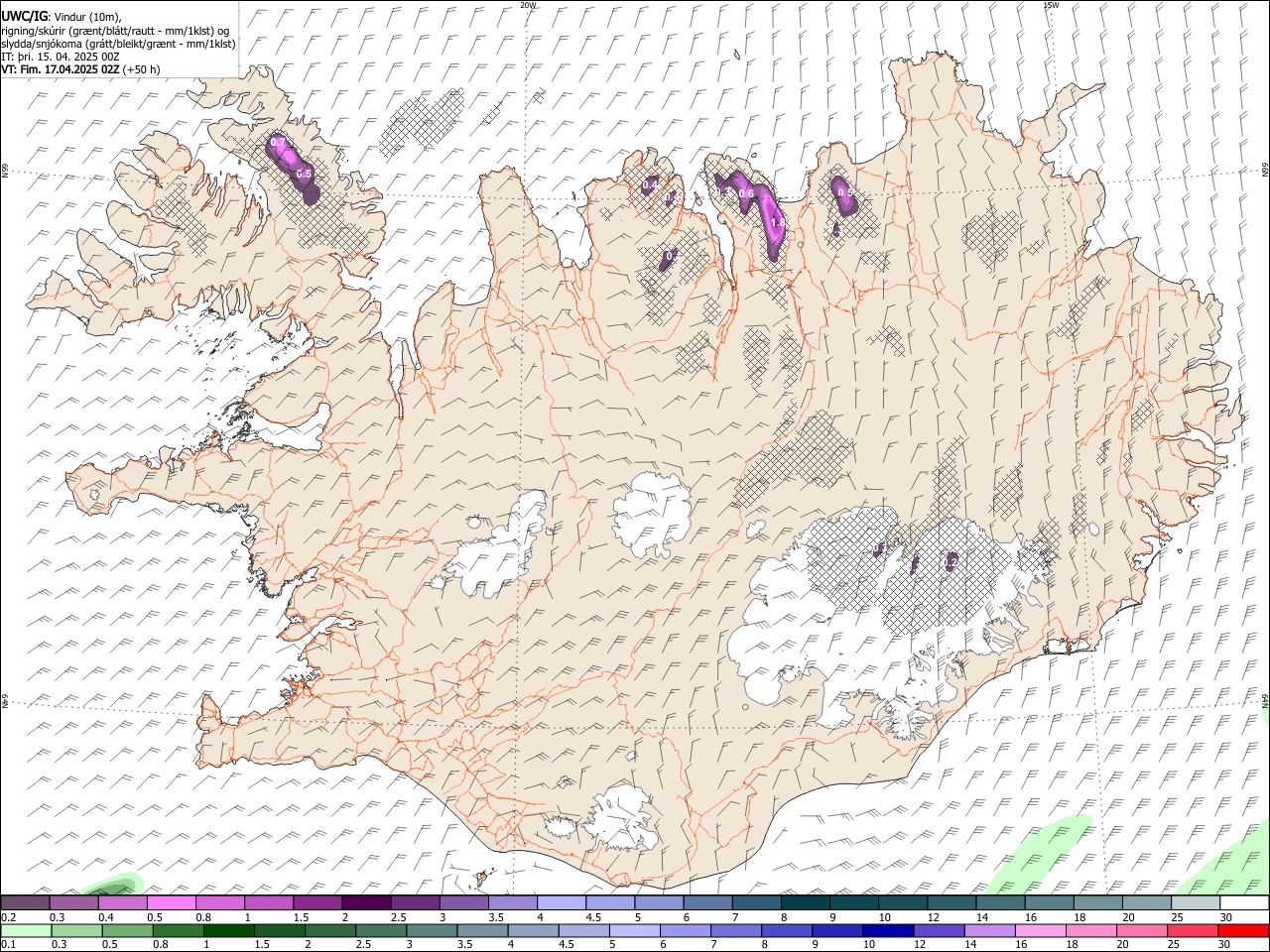Click the light pink 16 rain legend swatch
Screen dimensions: 1270x952
[1041, 930]
